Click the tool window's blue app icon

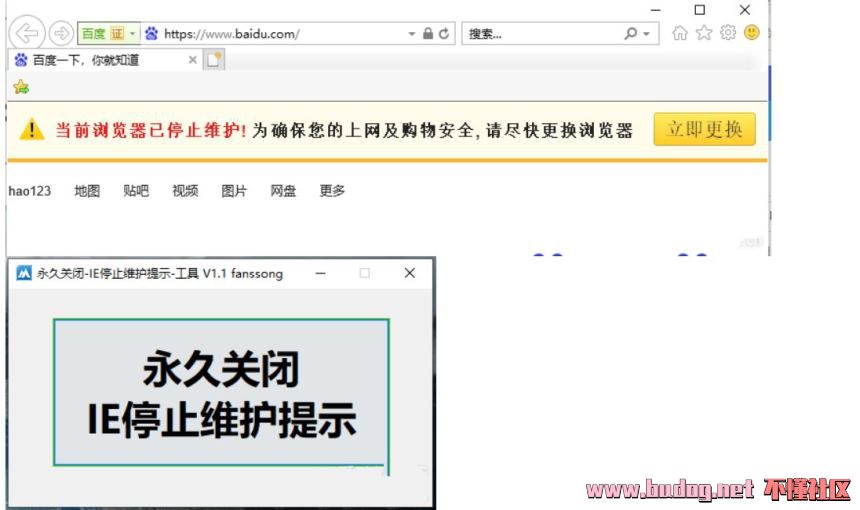pyautogui.click(x=24, y=273)
